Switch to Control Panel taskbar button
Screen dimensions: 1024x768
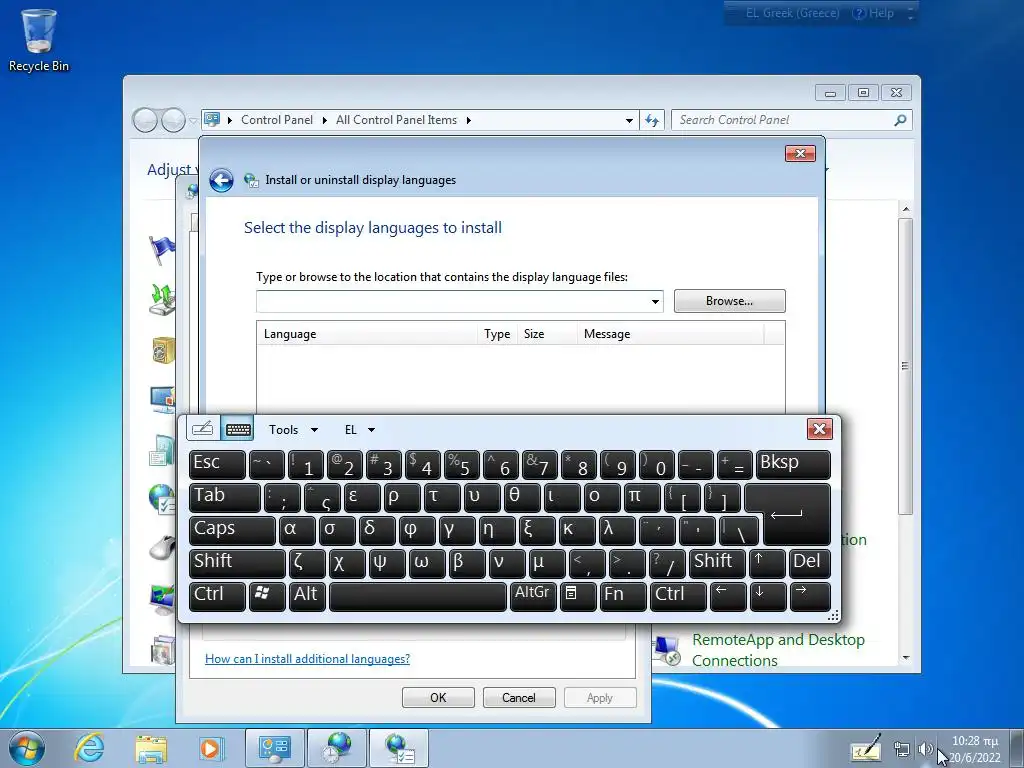coord(275,748)
